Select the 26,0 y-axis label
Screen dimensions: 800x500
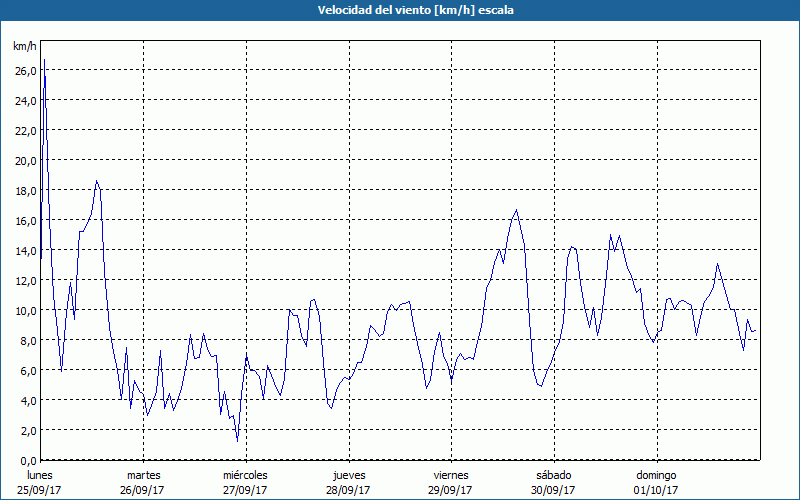[25, 70]
